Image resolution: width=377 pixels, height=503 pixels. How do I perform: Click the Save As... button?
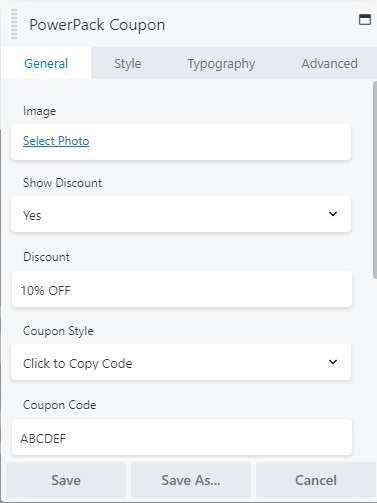pyautogui.click(x=191, y=480)
